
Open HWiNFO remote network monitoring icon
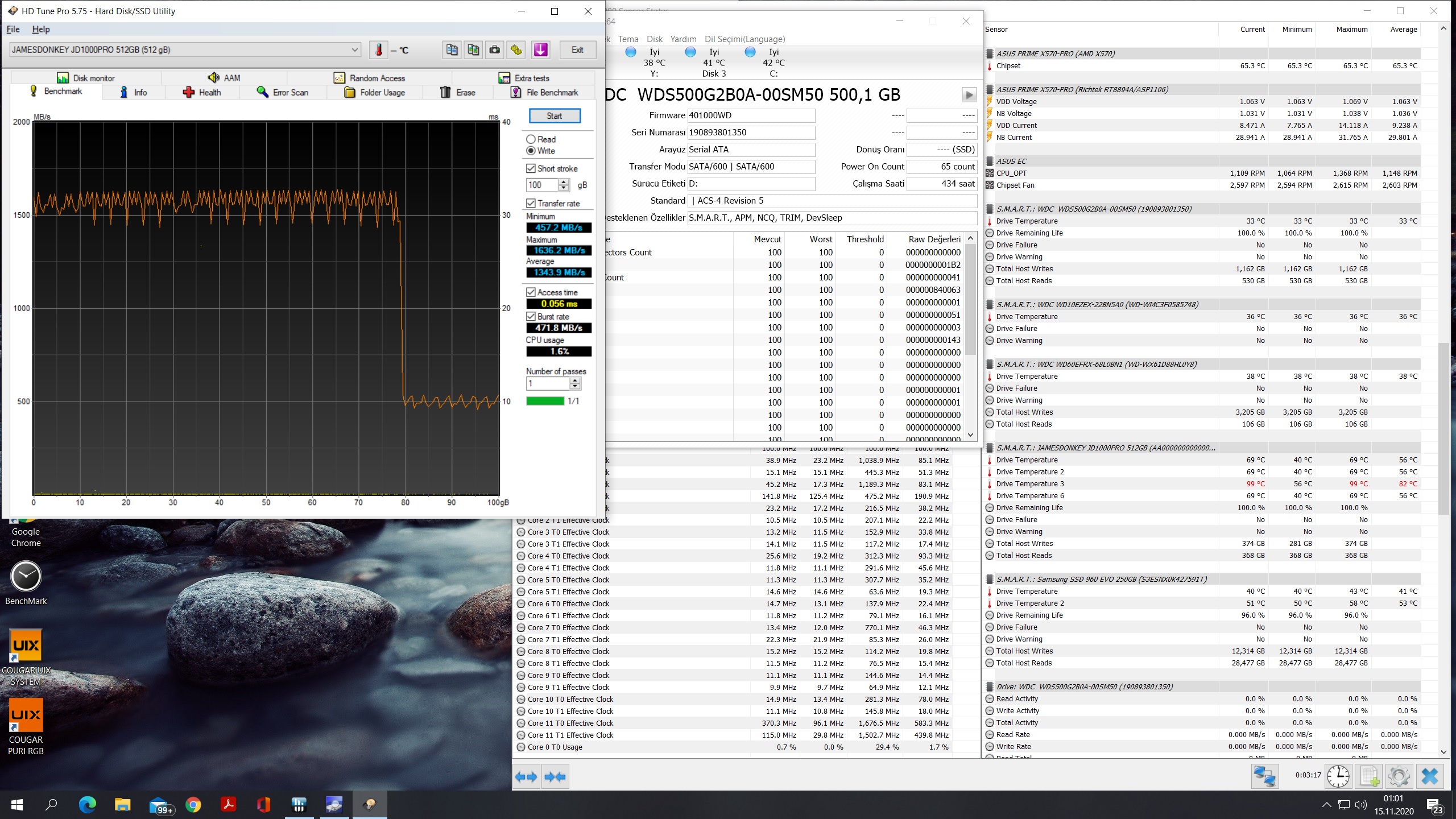point(1265,776)
